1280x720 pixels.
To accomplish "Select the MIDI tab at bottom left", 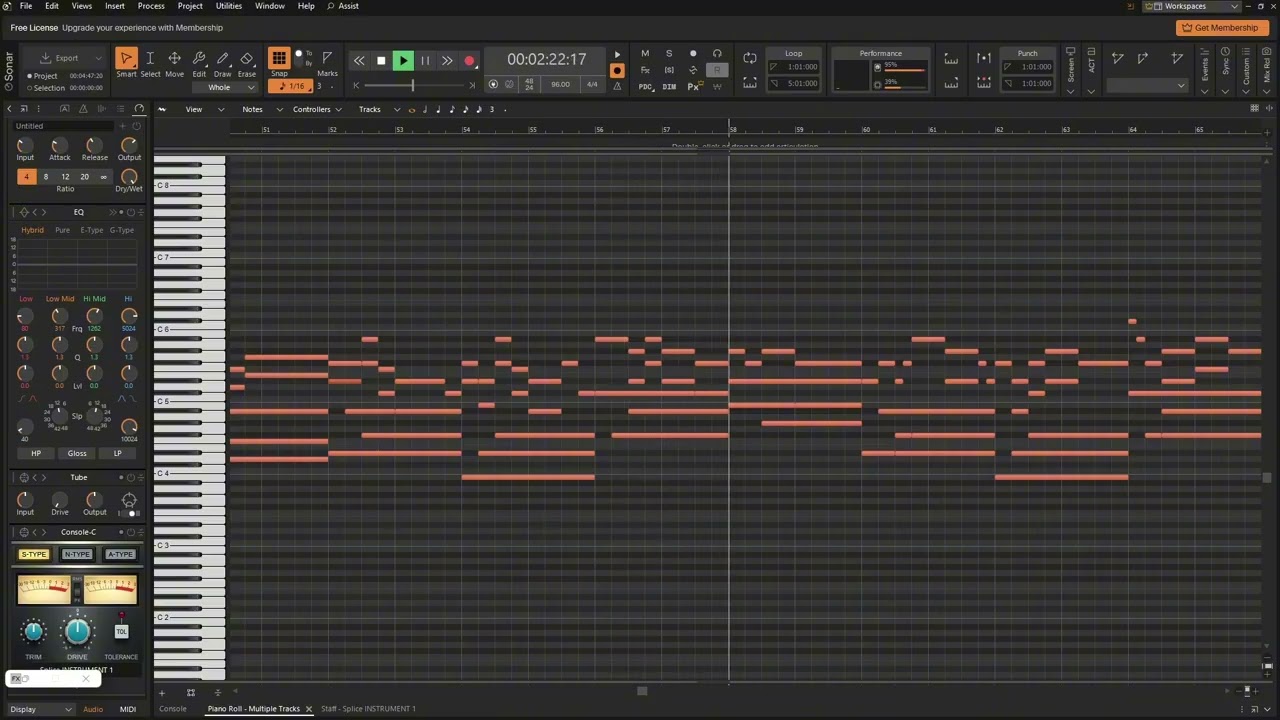I will tap(128, 709).
